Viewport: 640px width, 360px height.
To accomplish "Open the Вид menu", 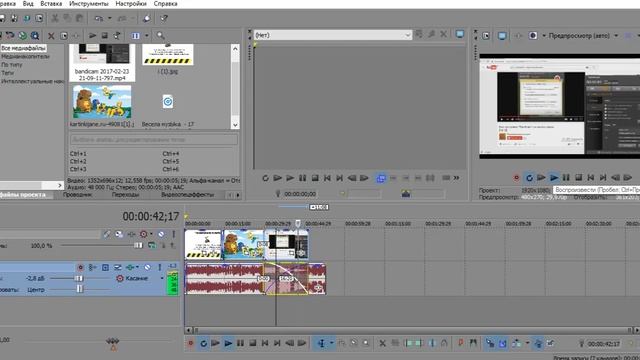I will tap(28, 4).
